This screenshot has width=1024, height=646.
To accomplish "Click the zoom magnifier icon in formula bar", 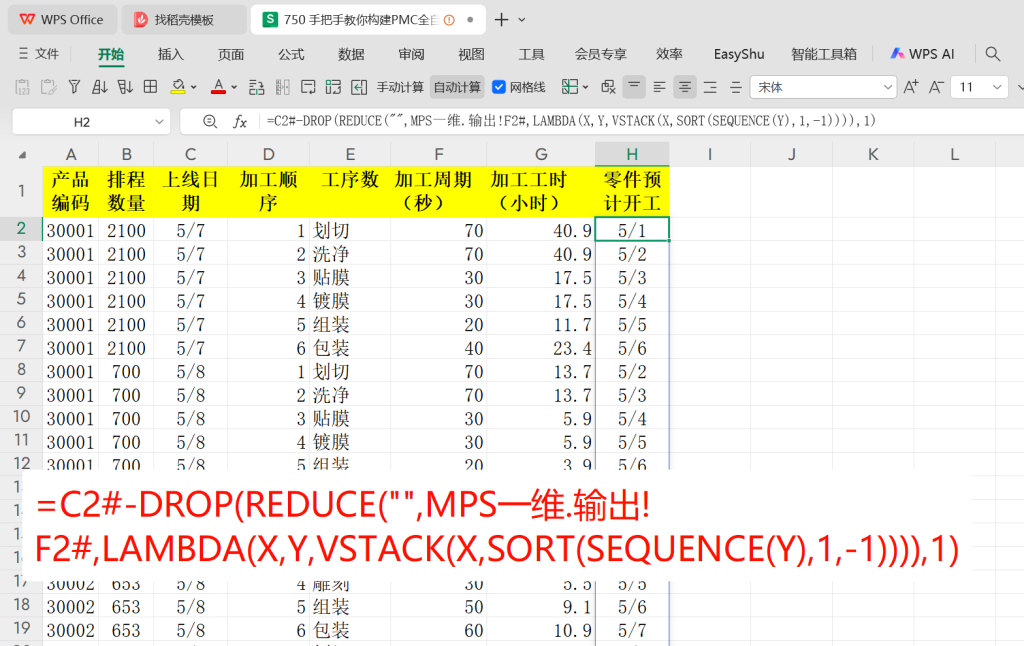I will click(x=210, y=121).
